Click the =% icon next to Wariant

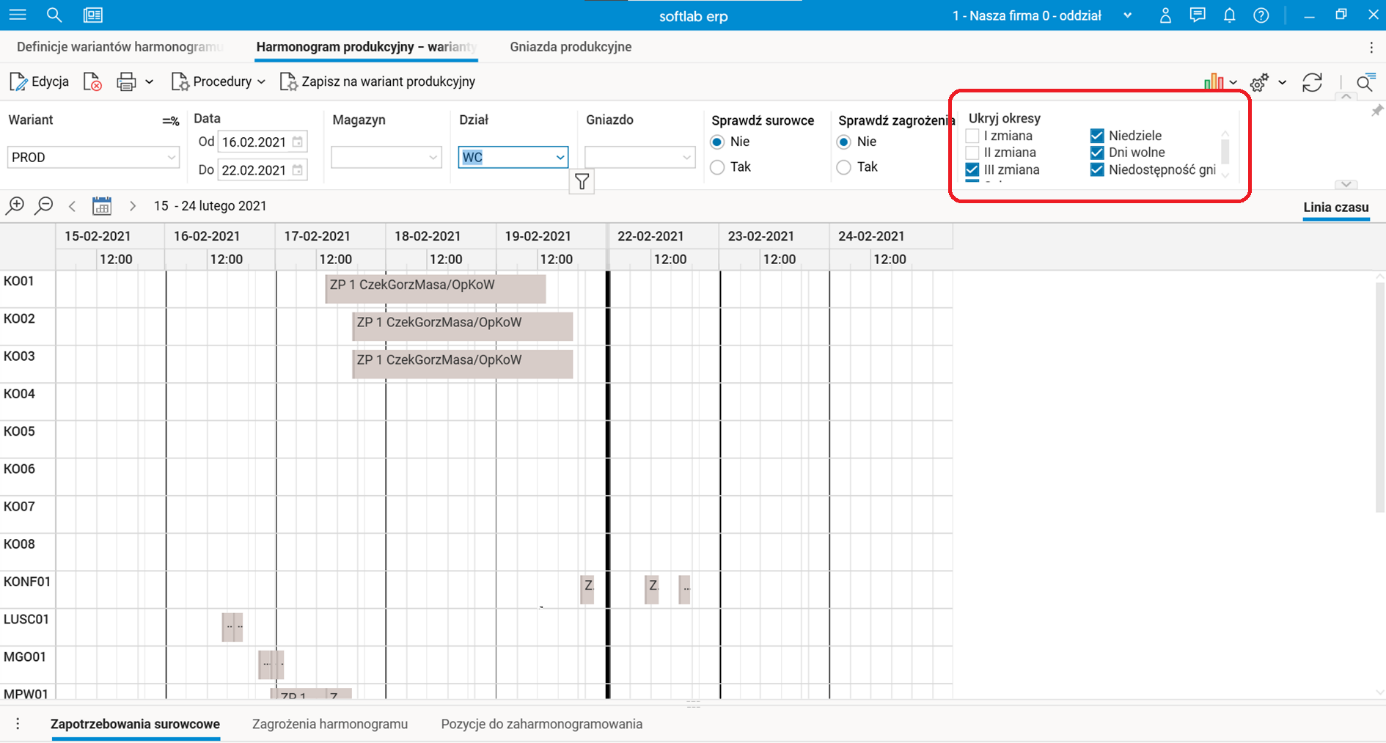point(171,121)
